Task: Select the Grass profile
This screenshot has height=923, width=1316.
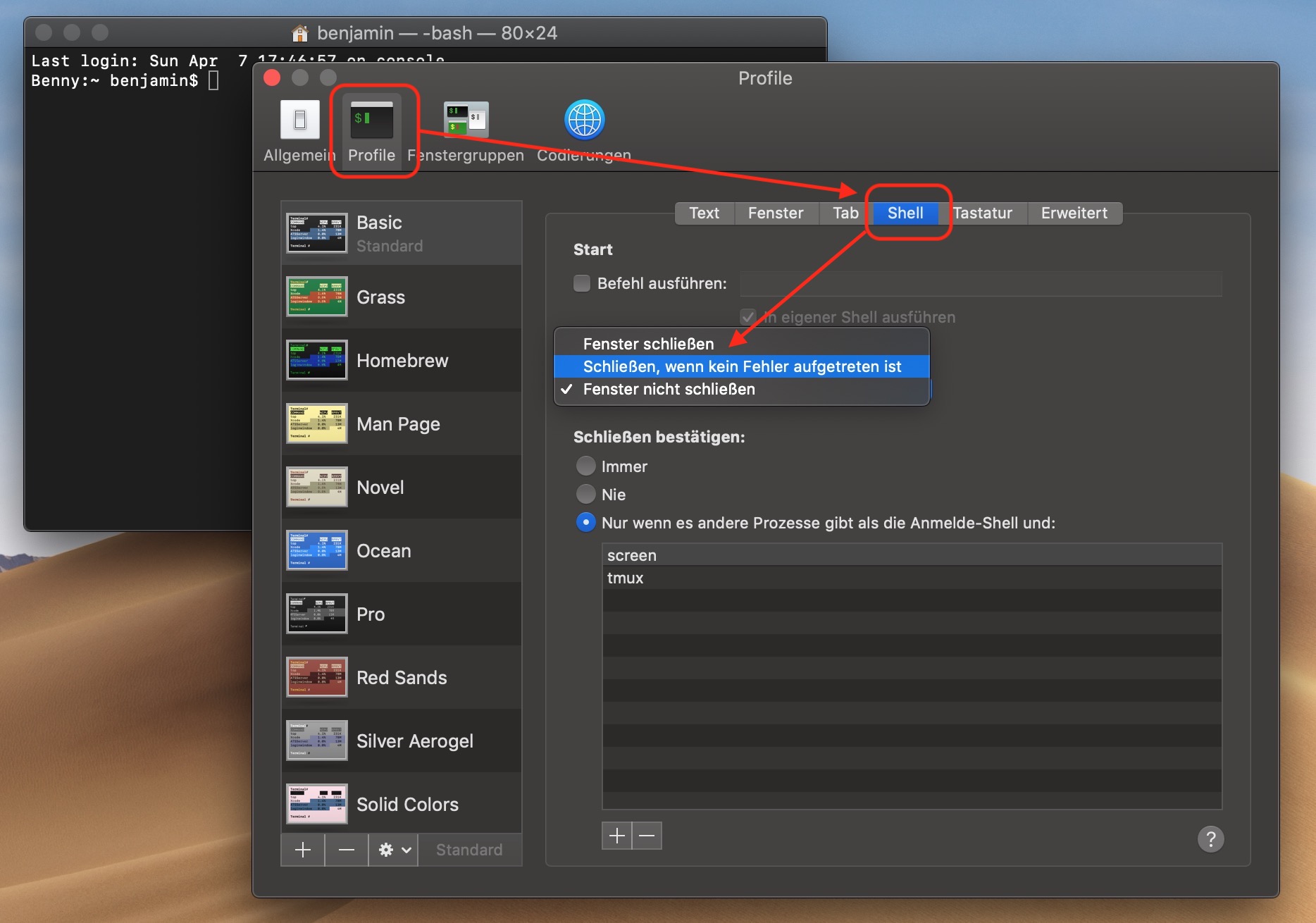Action: pos(402,297)
